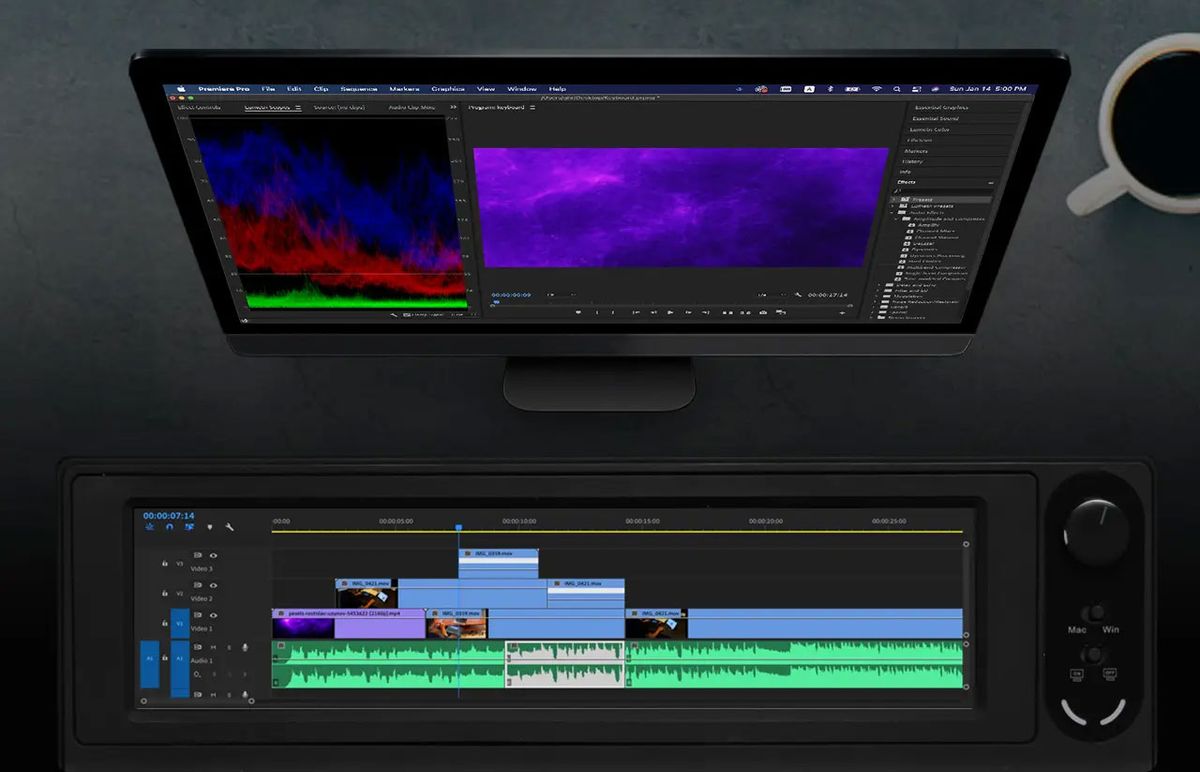1200x772 pixels.
Task: Toggle the Video 1 track lock
Action: (165, 623)
